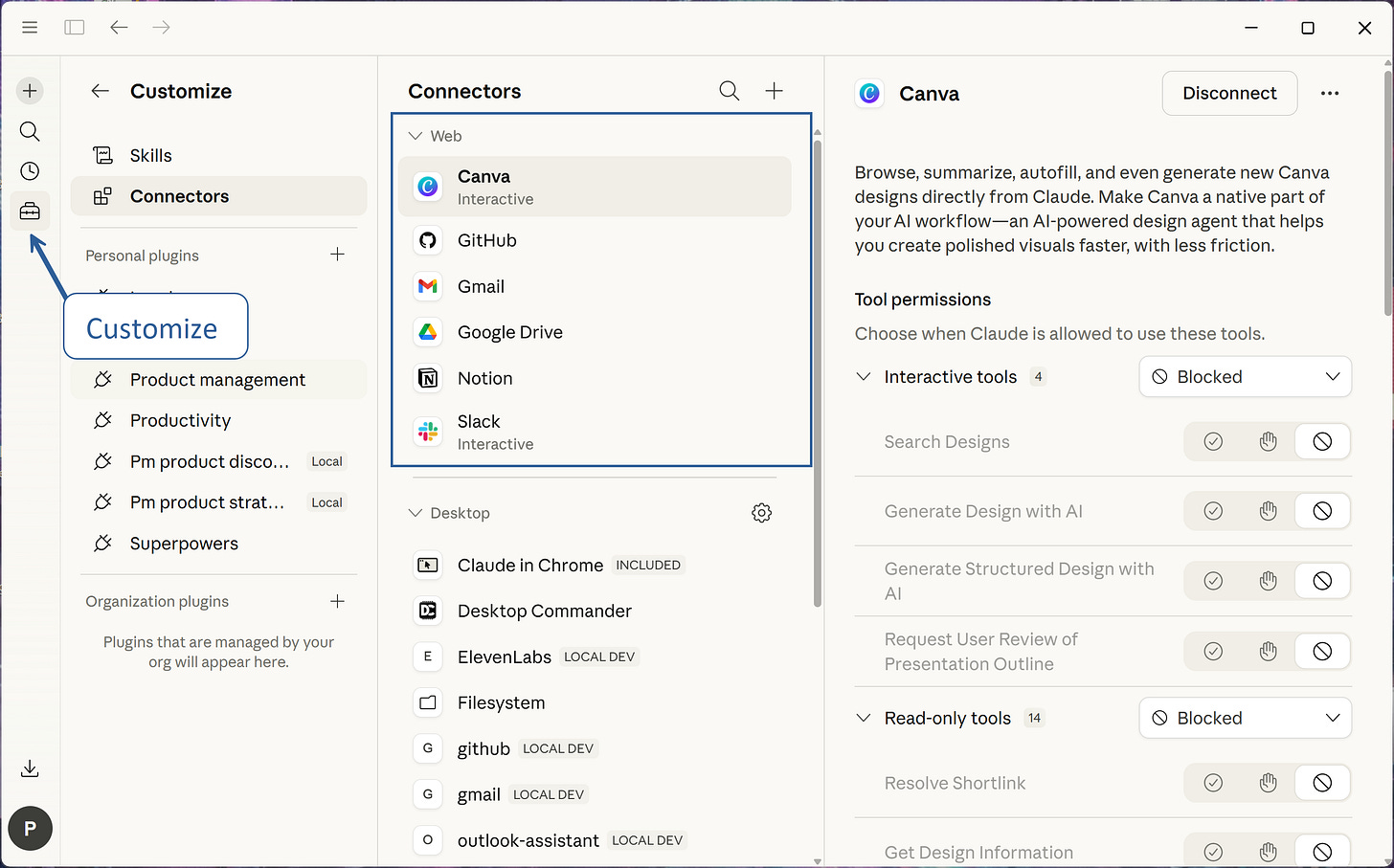Start a new chat with the plus icon
Screen dimensions: 1394x868
pyautogui.click(x=30, y=90)
